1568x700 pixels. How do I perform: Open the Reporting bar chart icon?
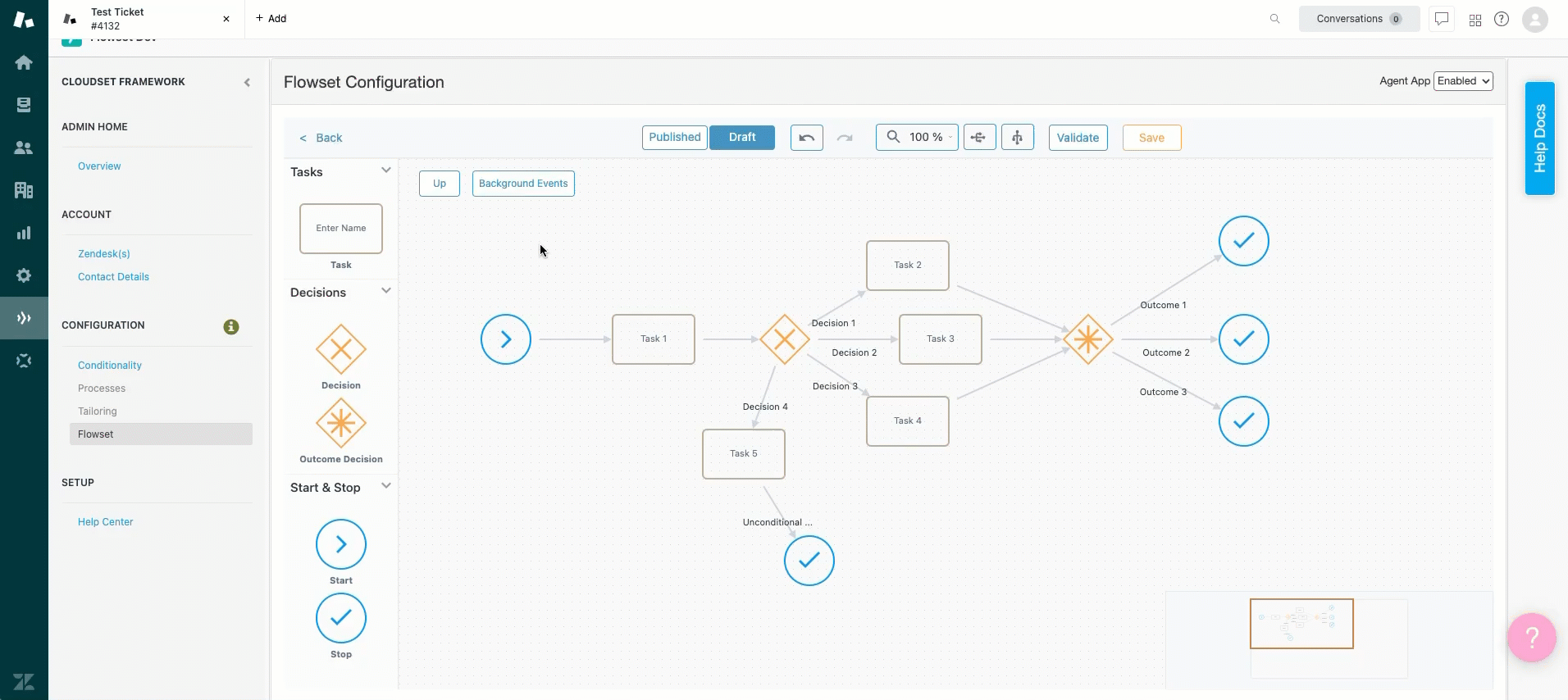pos(24,233)
